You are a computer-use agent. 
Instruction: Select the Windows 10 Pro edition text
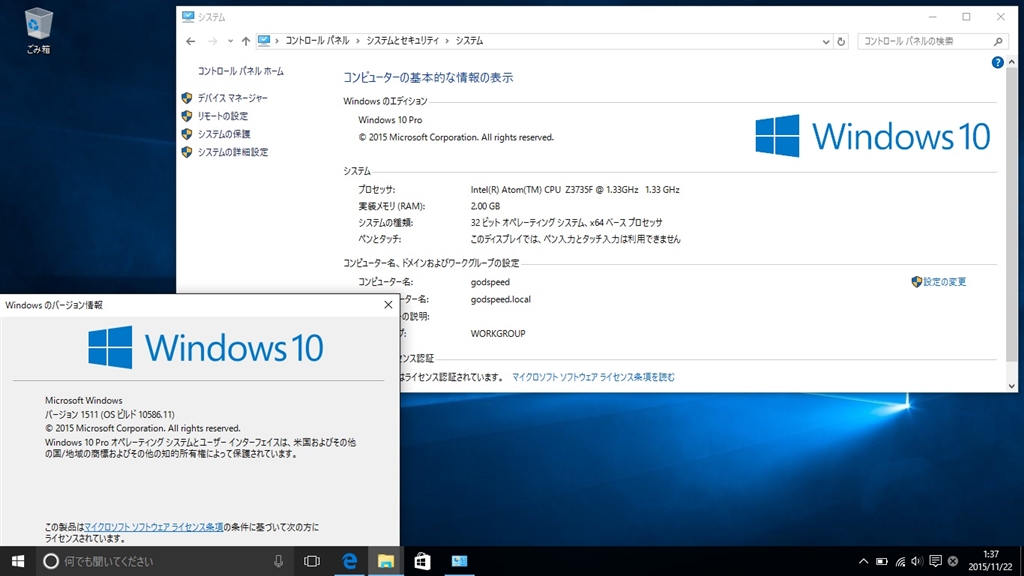point(390,120)
